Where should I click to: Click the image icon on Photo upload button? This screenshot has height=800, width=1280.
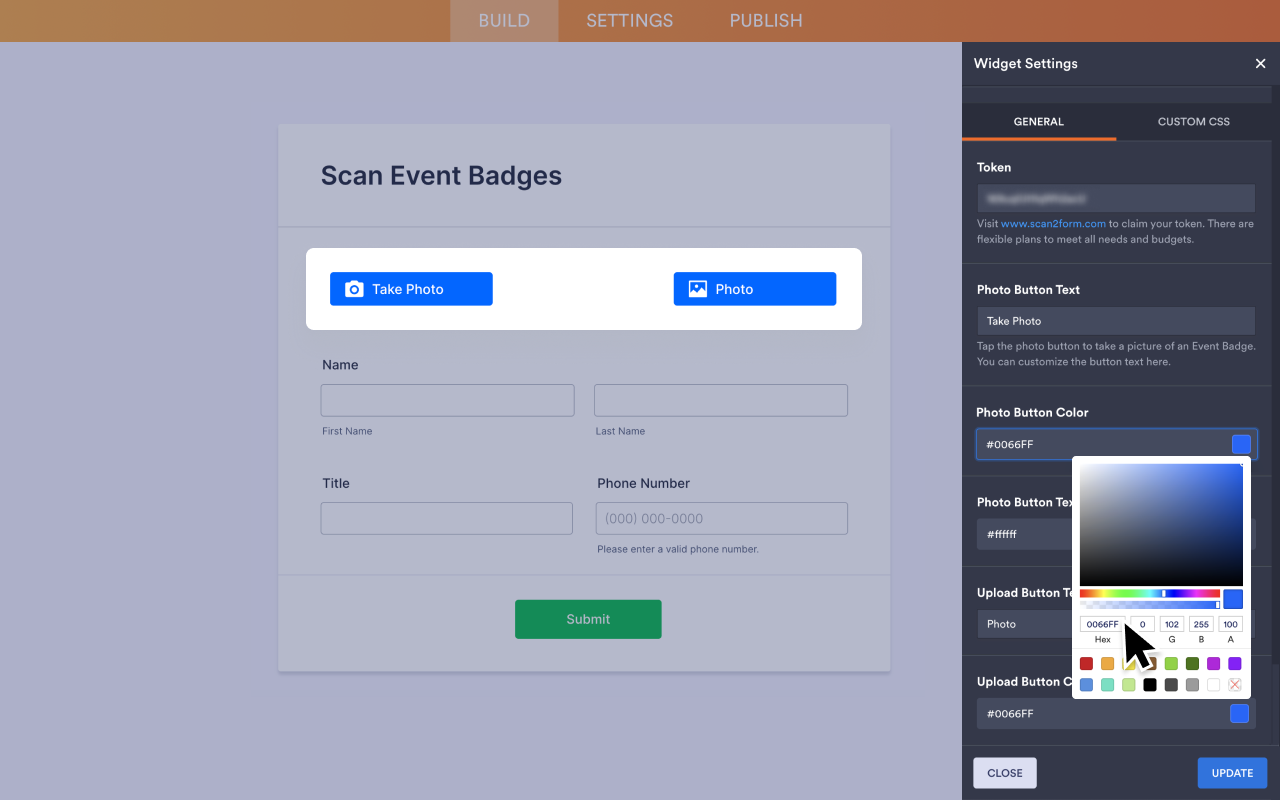[x=698, y=289]
